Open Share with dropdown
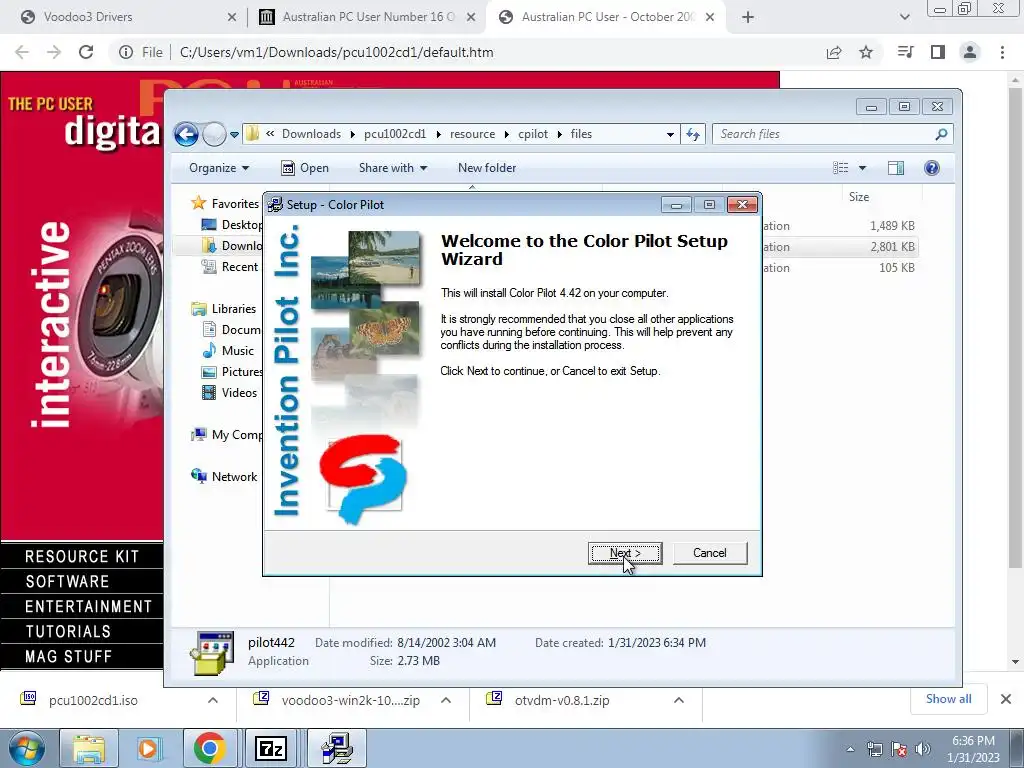 392,168
